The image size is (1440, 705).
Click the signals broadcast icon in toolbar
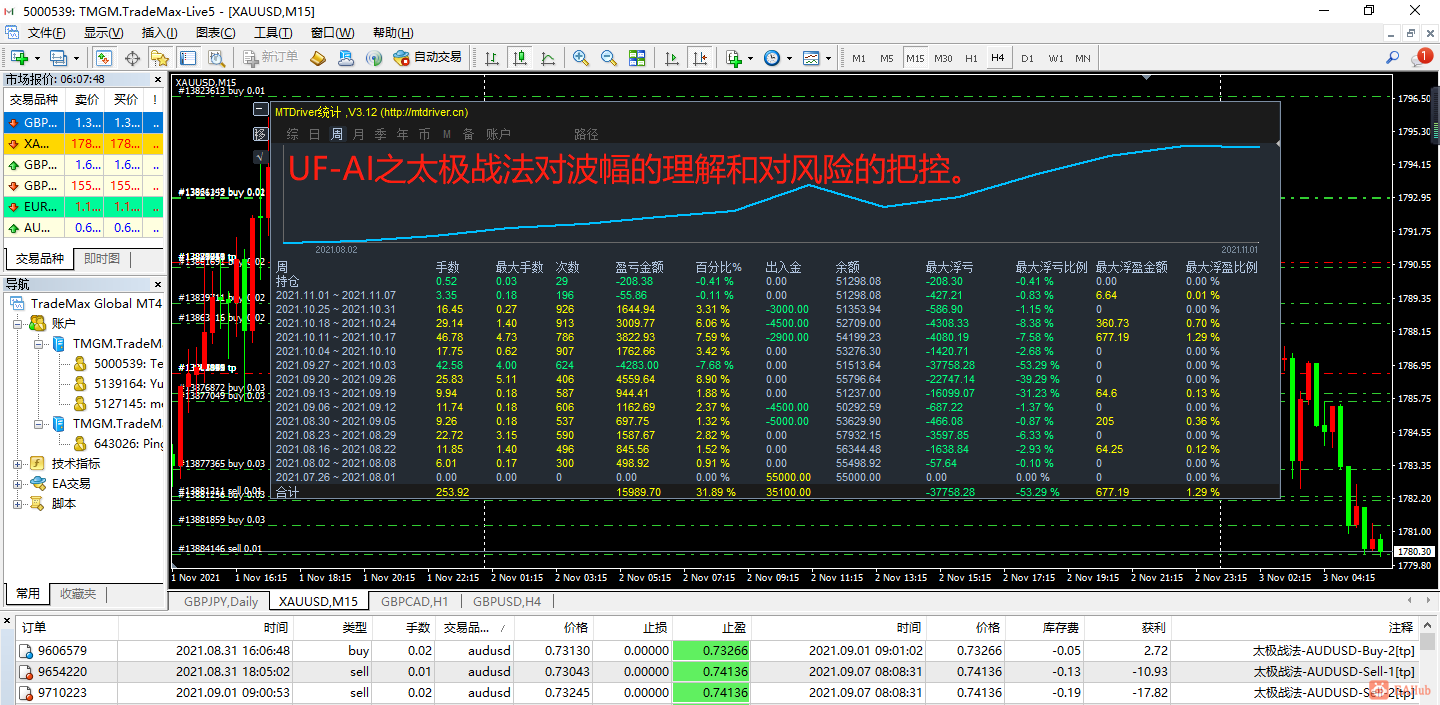point(374,58)
